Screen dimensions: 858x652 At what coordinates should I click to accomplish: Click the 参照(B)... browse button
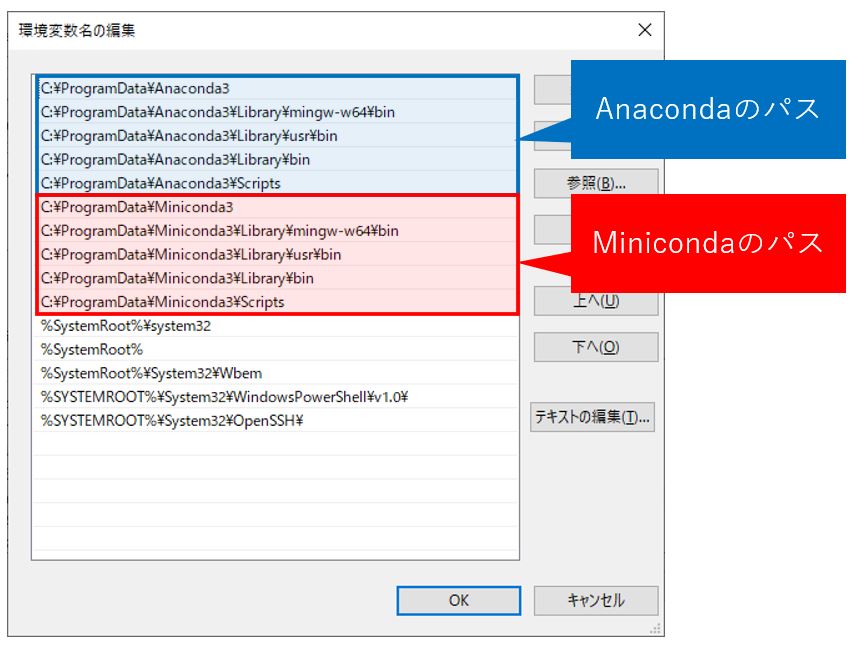point(596,183)
